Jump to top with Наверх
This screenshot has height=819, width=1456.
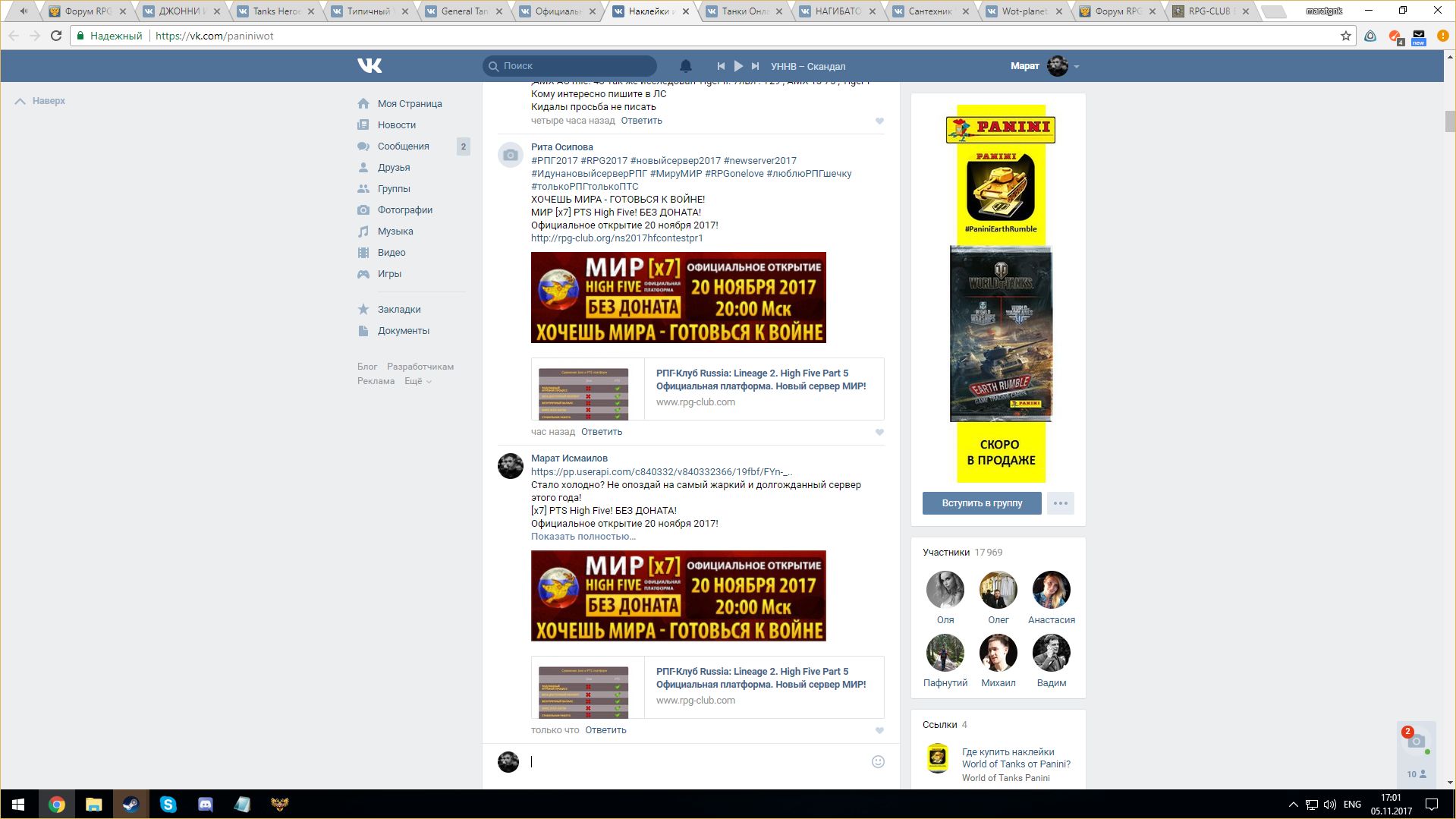pos(40,101)
